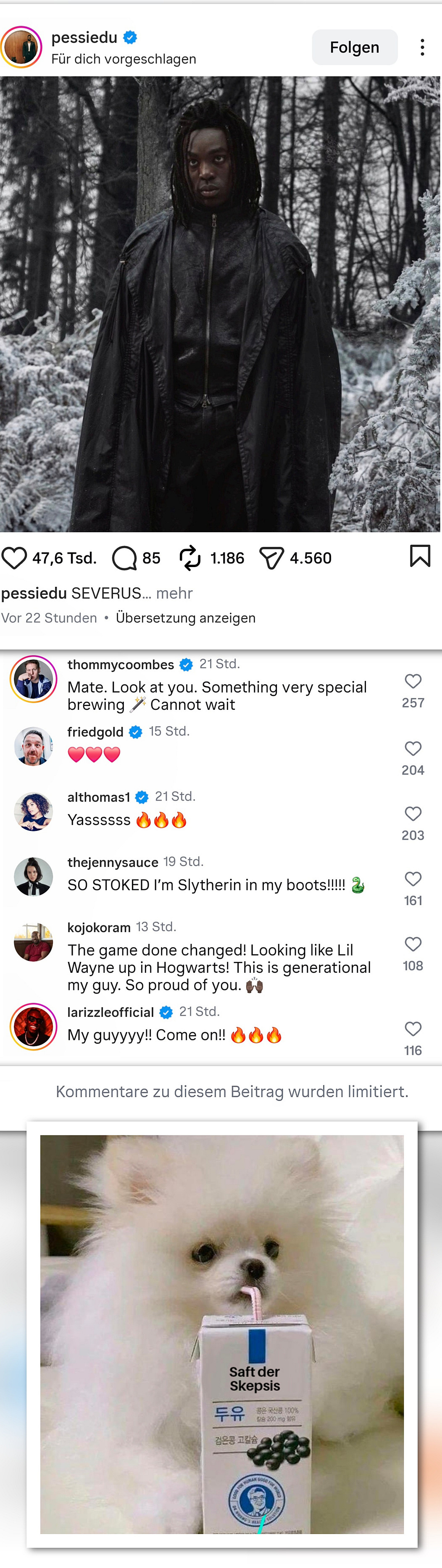This screenshot has width=442, height=1568.
Task: Show translation via Übersetzung anzeigen
Action: point(186,618)
